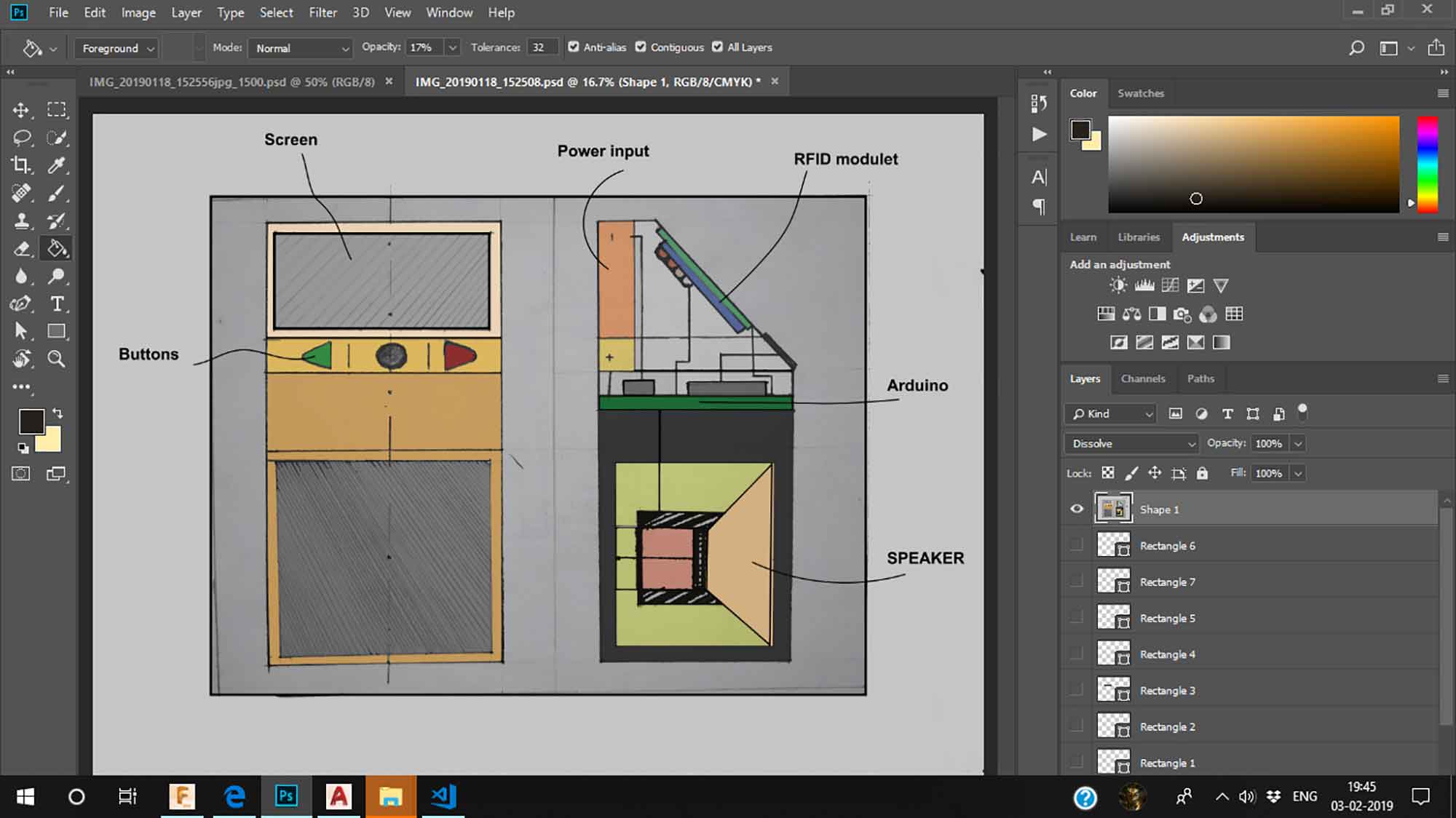The width and height of the screenshot is (1456, 818).
Task: Select the Brush tool
Action: point(57,193)
